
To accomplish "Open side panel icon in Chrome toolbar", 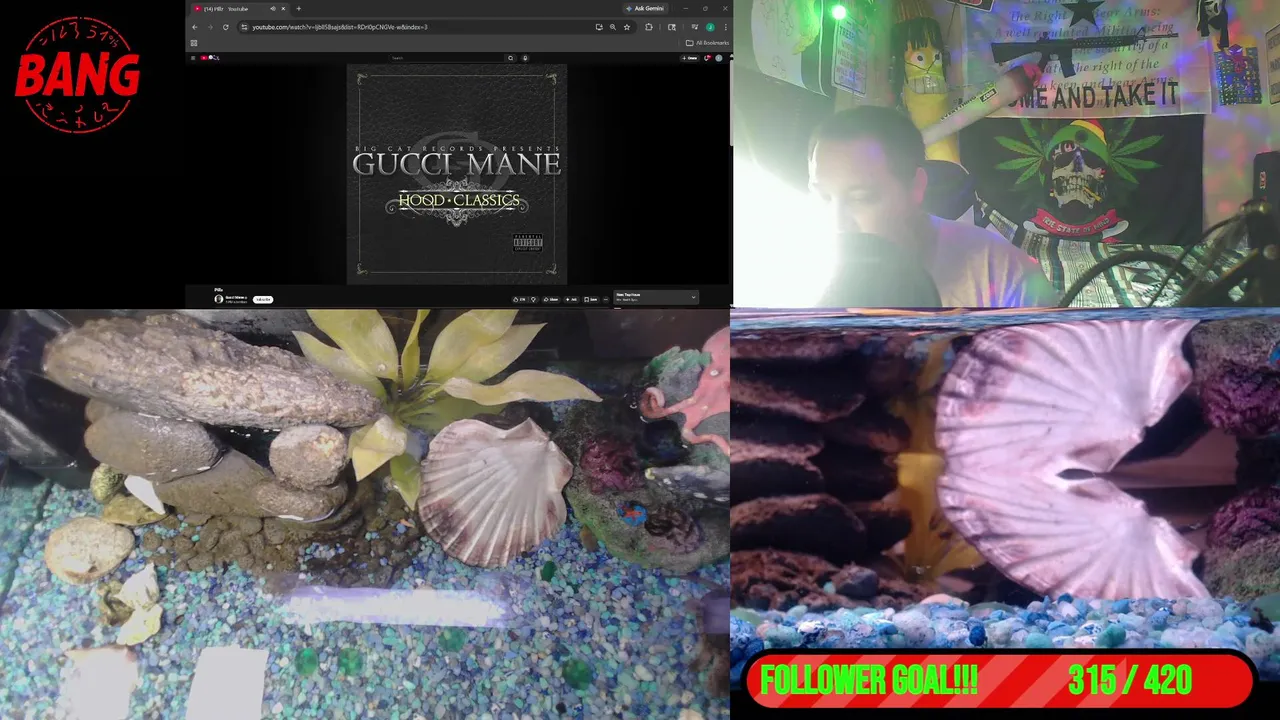I will point(672,27).
